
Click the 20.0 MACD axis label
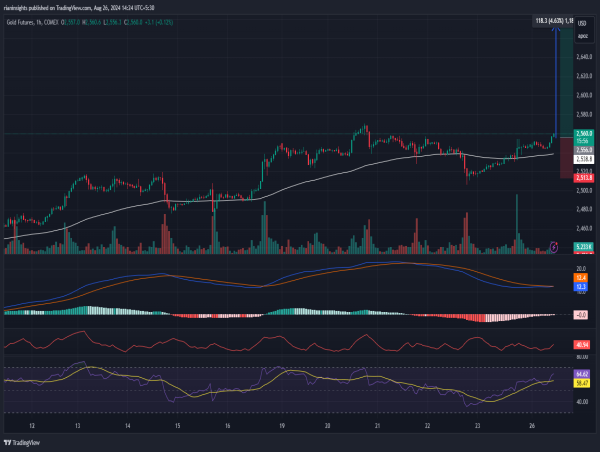[581, 269]
